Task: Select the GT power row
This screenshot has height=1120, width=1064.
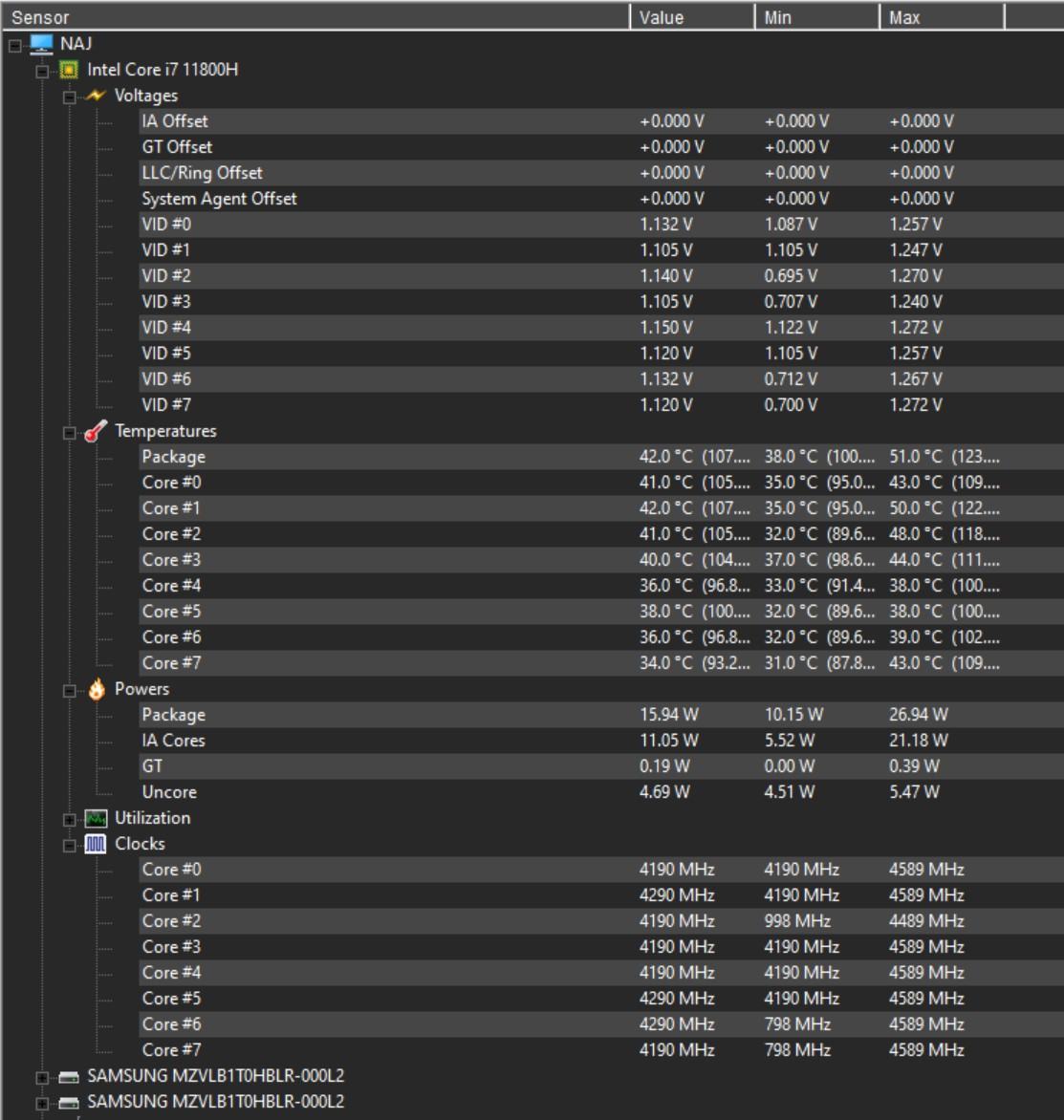Action: (x=600, y=766)
